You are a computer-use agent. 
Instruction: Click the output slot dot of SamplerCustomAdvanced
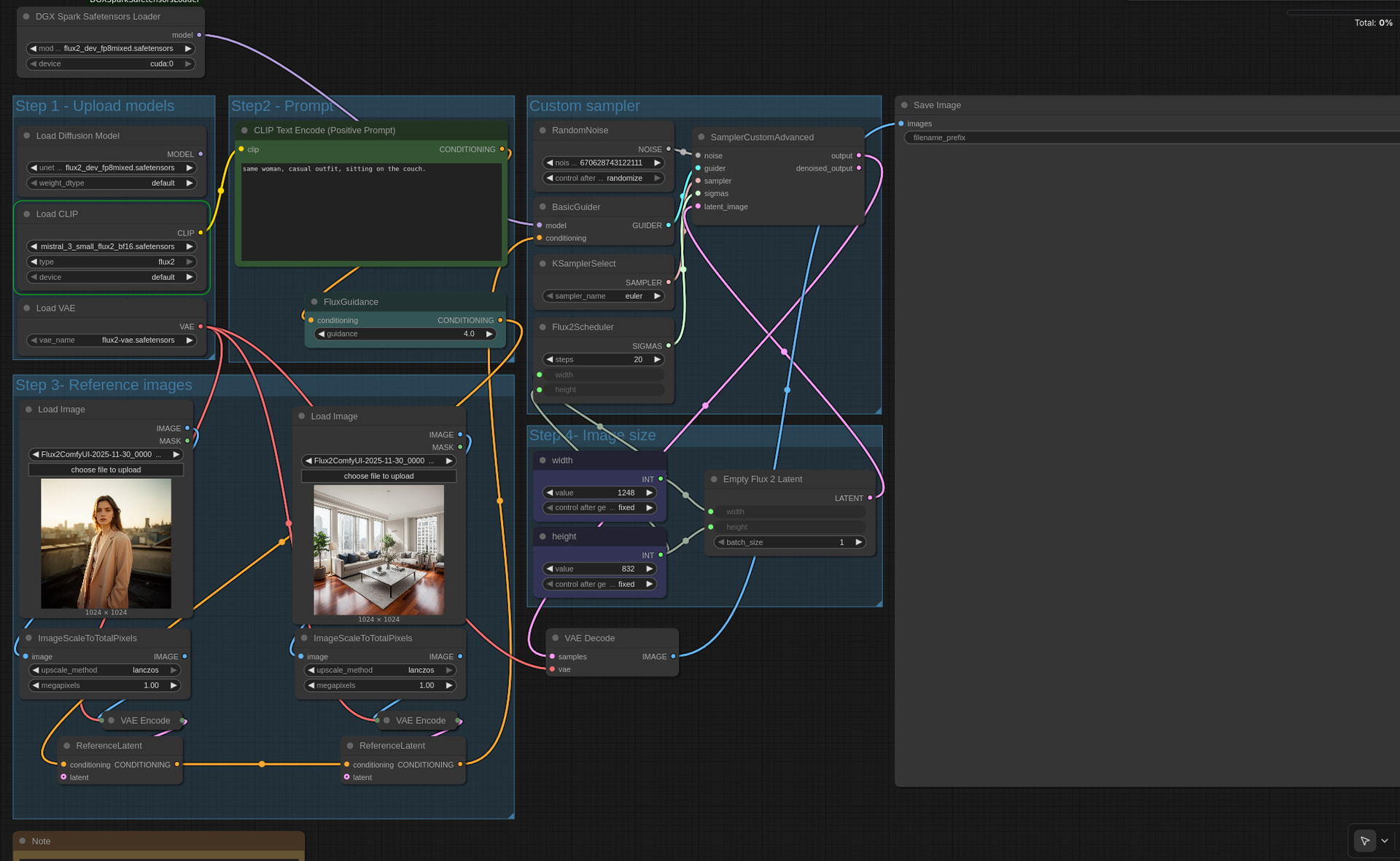(x=859, y=156)
